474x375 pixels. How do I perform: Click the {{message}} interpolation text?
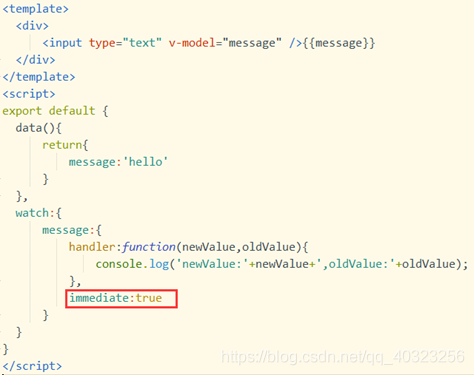coord(339,43)
